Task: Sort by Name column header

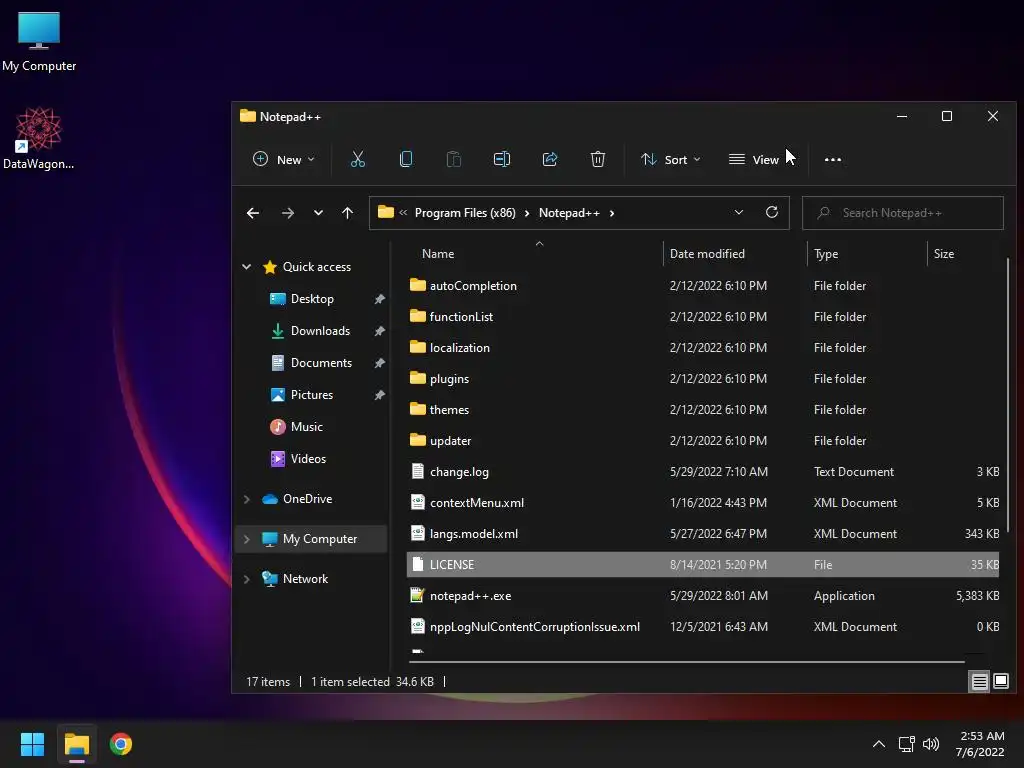Action: click(438, 253)
